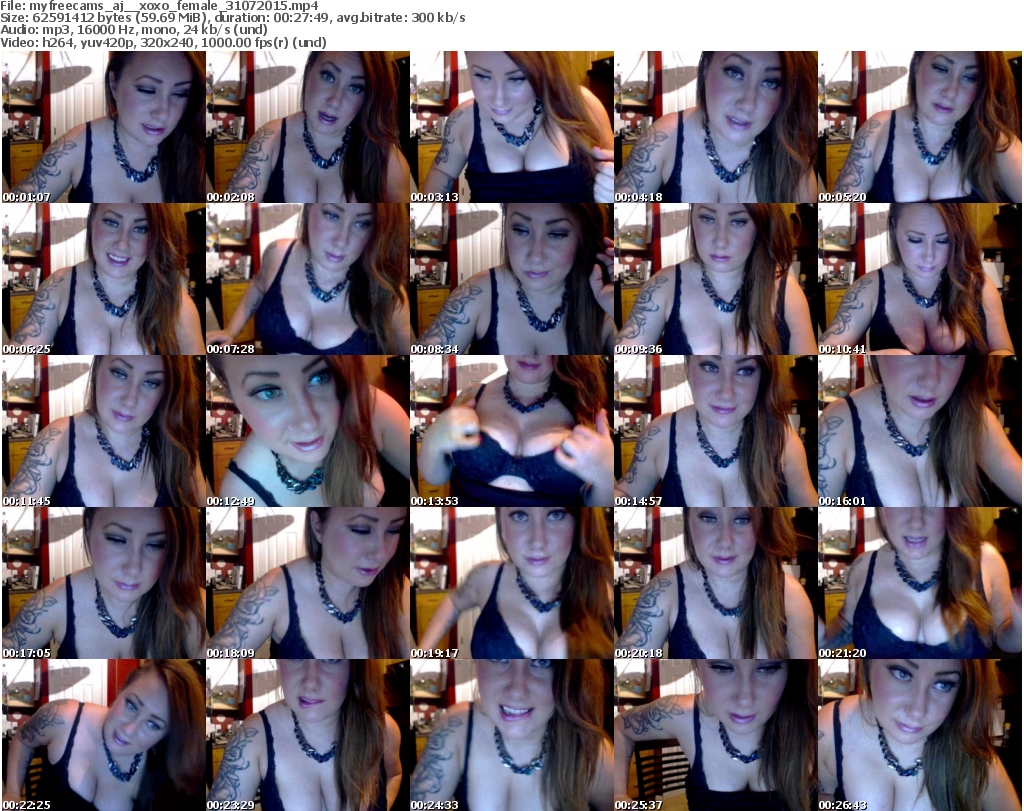Select the thumbnail stamped 00:08:34

click(512, 279)
